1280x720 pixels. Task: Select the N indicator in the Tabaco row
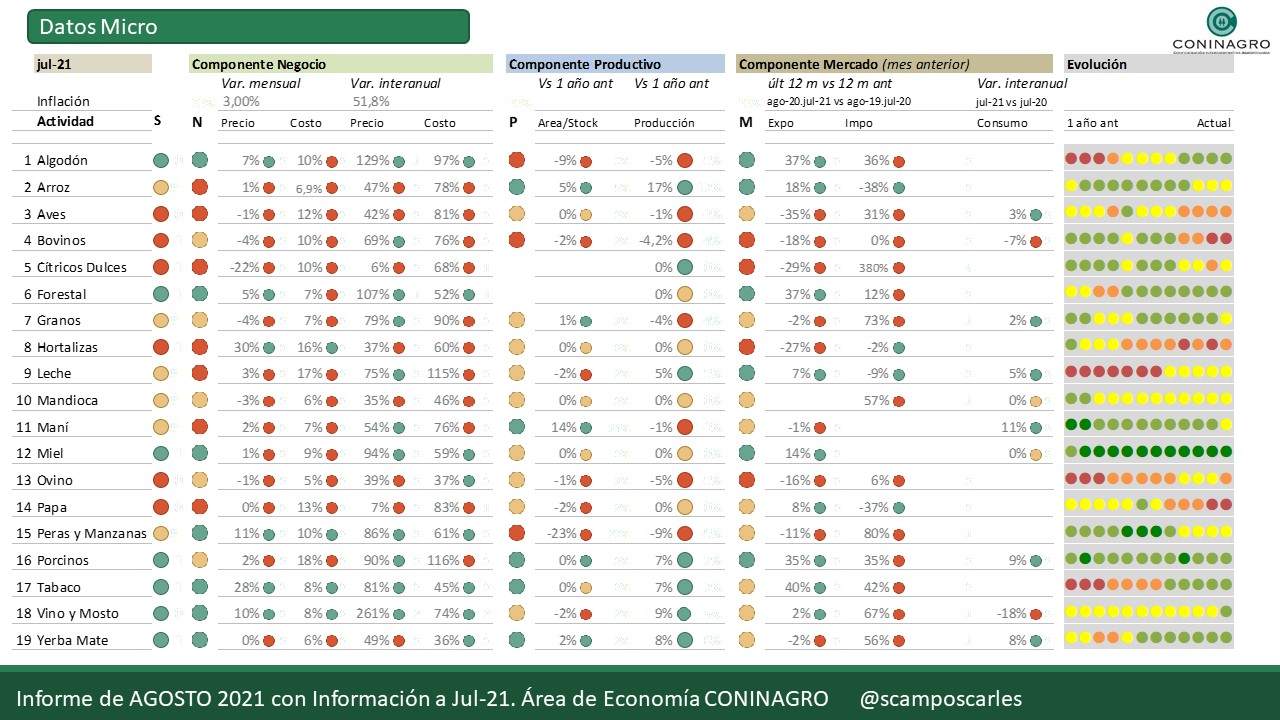[199, 587]
